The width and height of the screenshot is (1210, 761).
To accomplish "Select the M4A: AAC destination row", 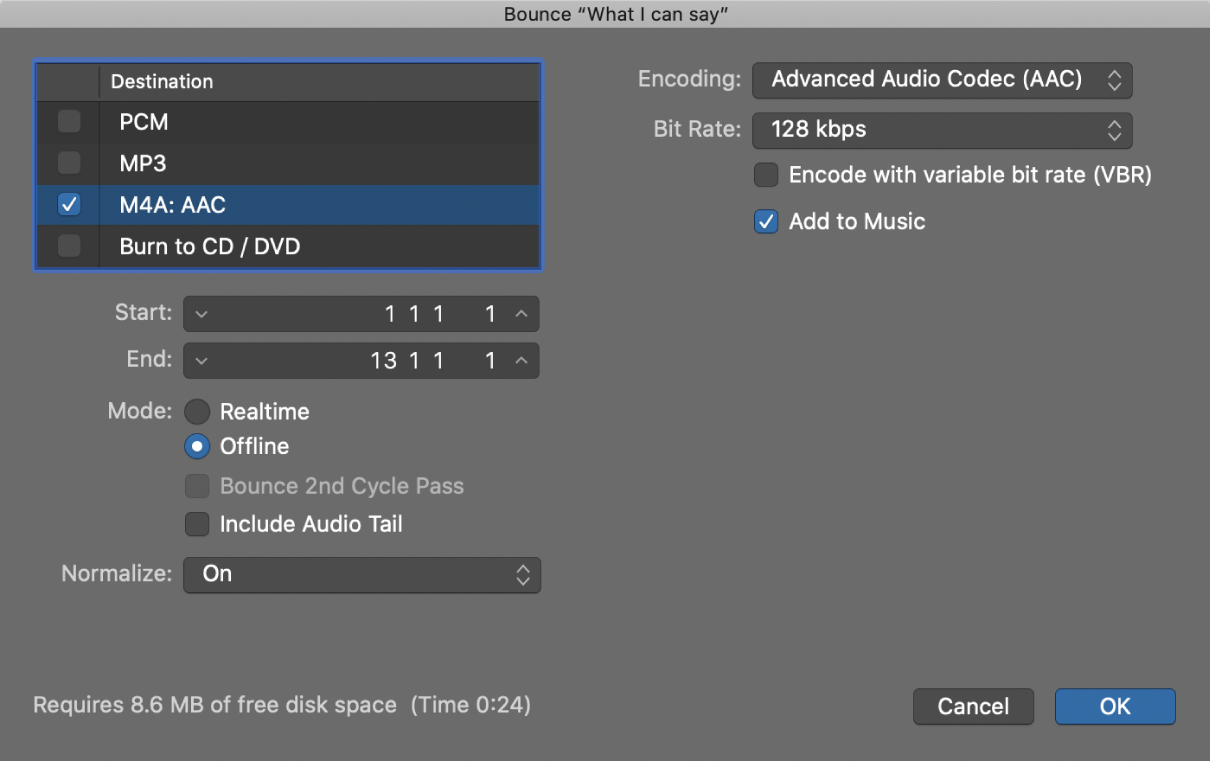I will click(288, 205).
